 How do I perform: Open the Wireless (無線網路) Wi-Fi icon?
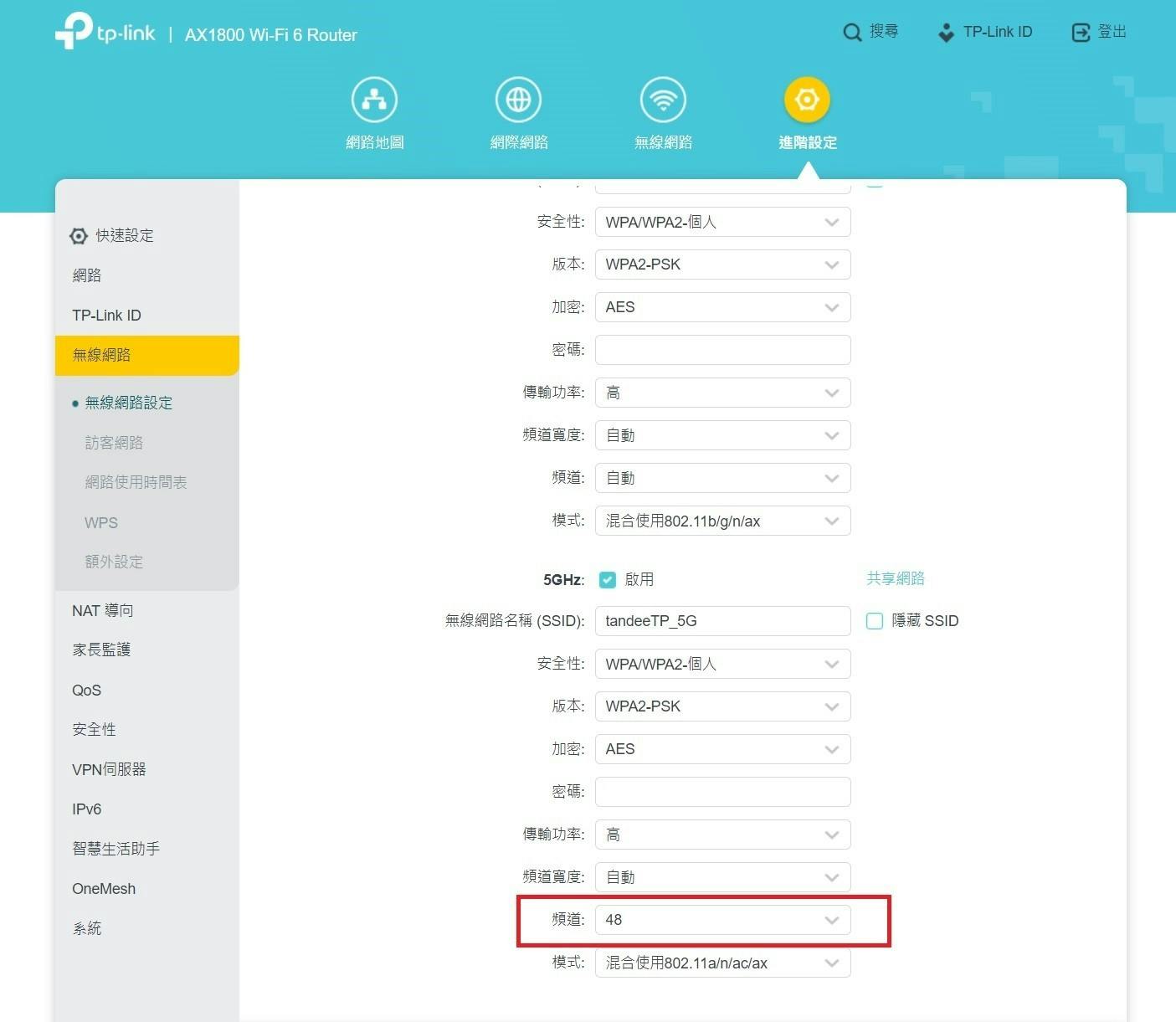(x=663, y=100)
